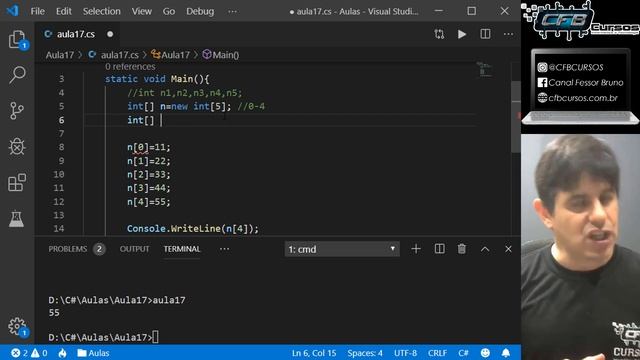Open the Explorer view in activity bar
640x360 pixels.
point(17,40)
